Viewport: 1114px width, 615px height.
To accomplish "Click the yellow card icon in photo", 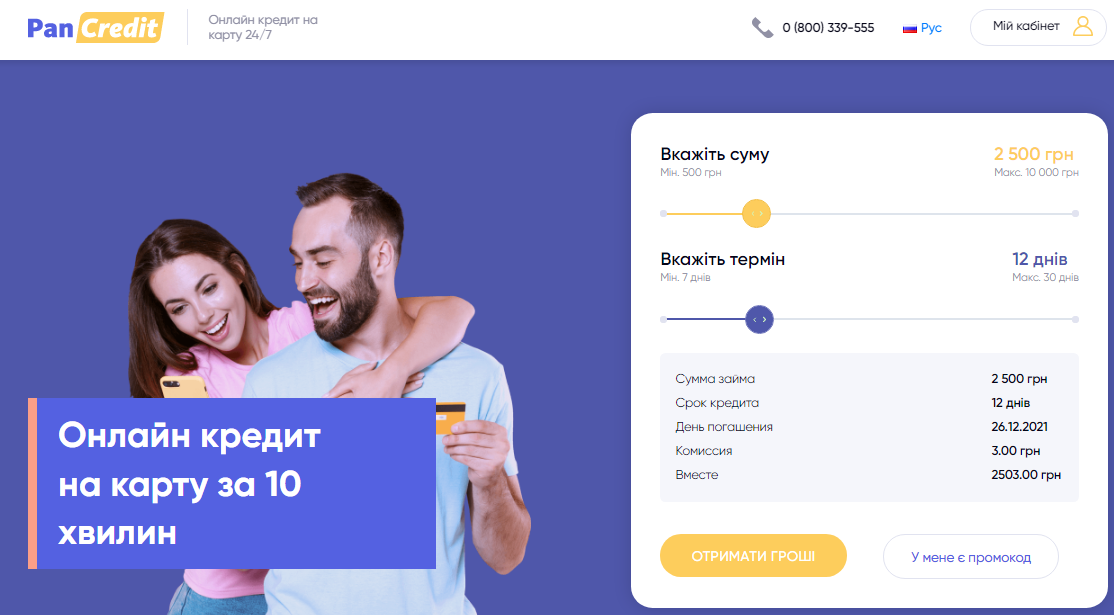I will (x=450, y=418).
